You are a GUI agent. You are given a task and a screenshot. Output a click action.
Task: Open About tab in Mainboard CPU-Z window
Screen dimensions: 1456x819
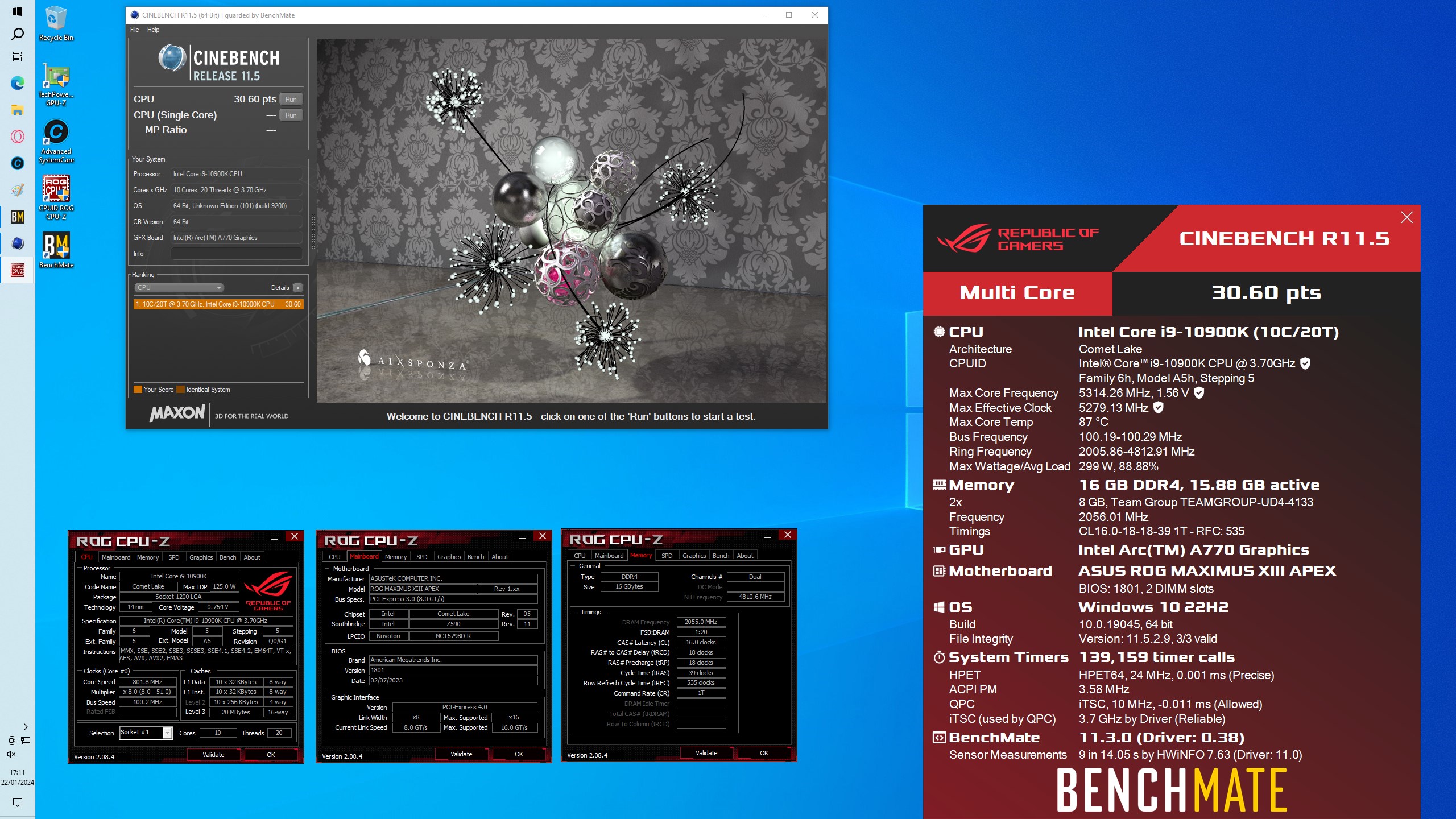tap(500, 557)
